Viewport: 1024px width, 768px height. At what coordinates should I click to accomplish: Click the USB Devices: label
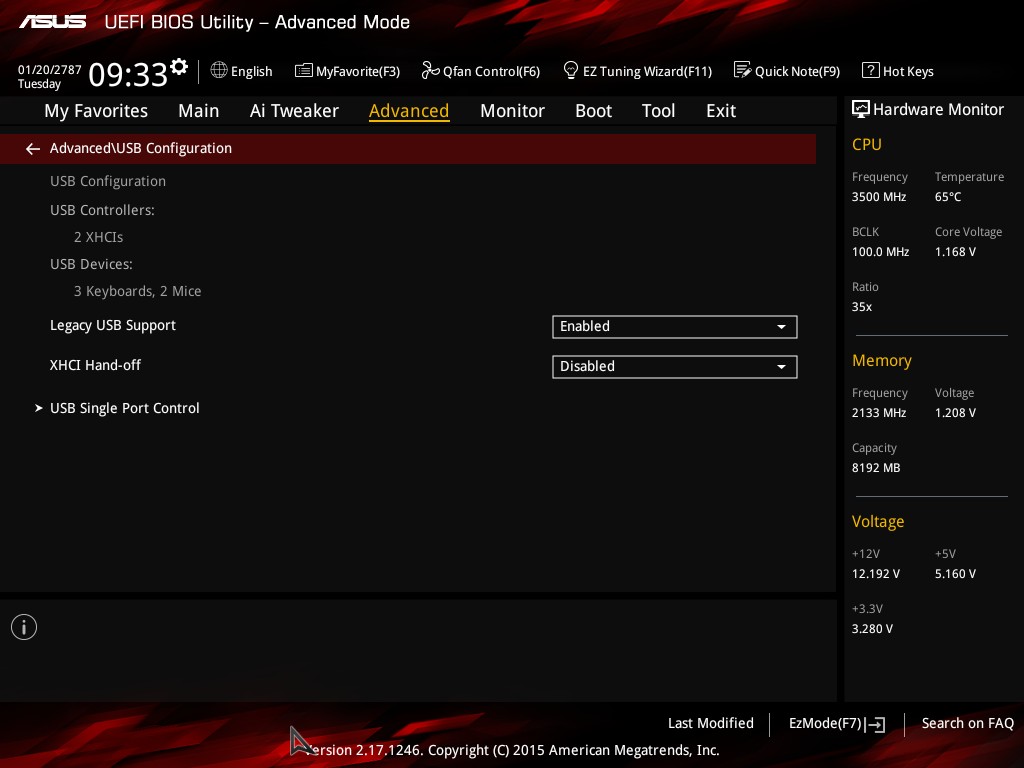click(x=91, y=264)
